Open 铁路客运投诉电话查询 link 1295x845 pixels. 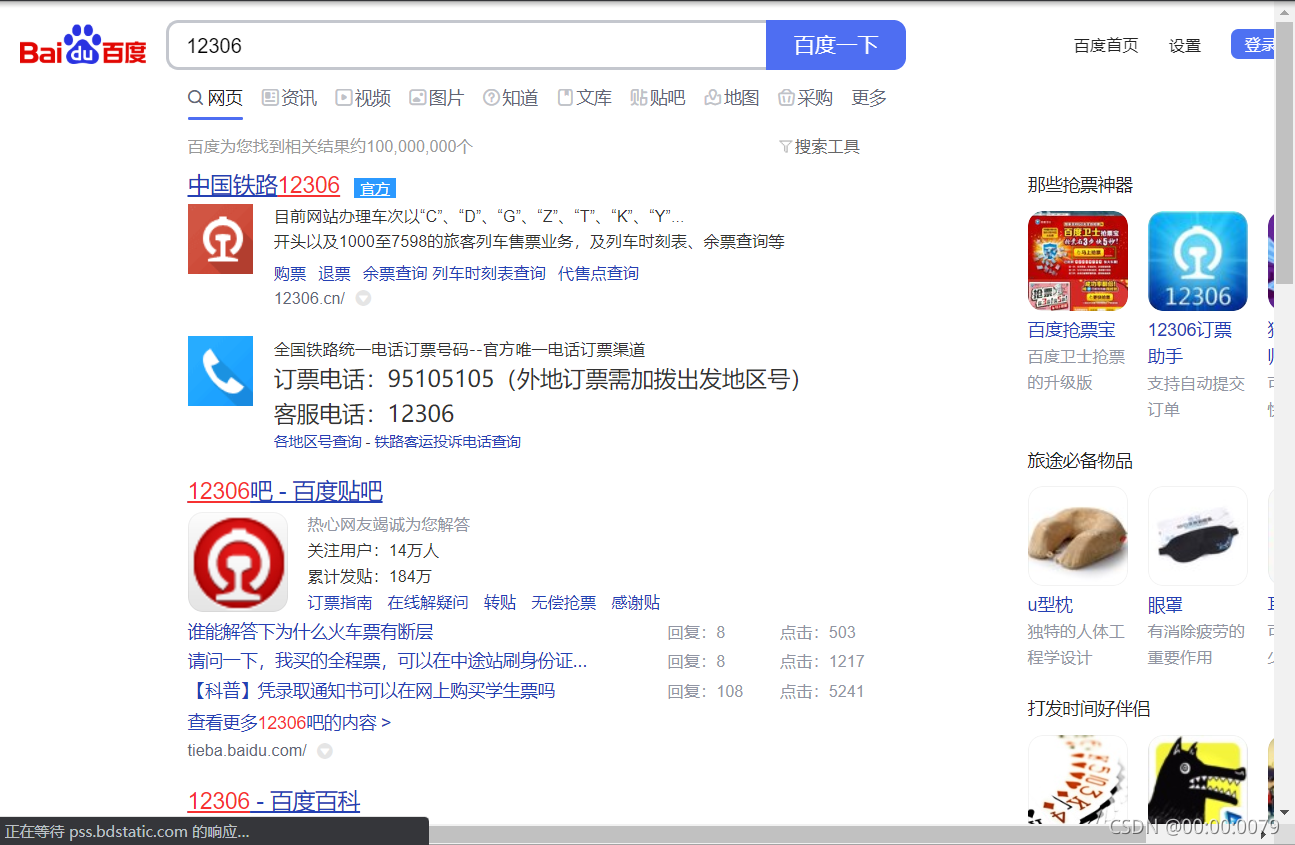tap(448, 441)
